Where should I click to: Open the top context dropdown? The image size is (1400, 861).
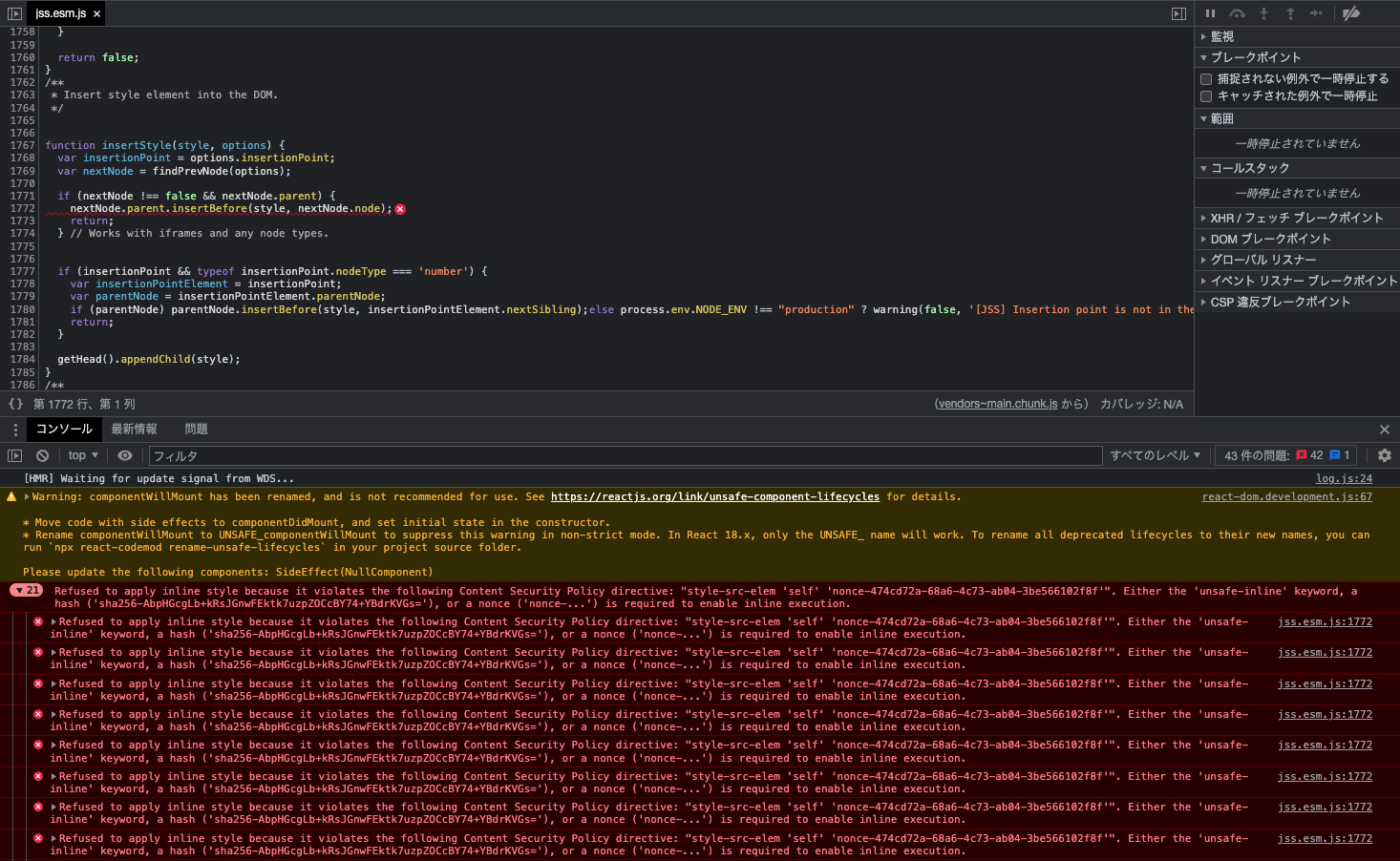pos(83,455)
